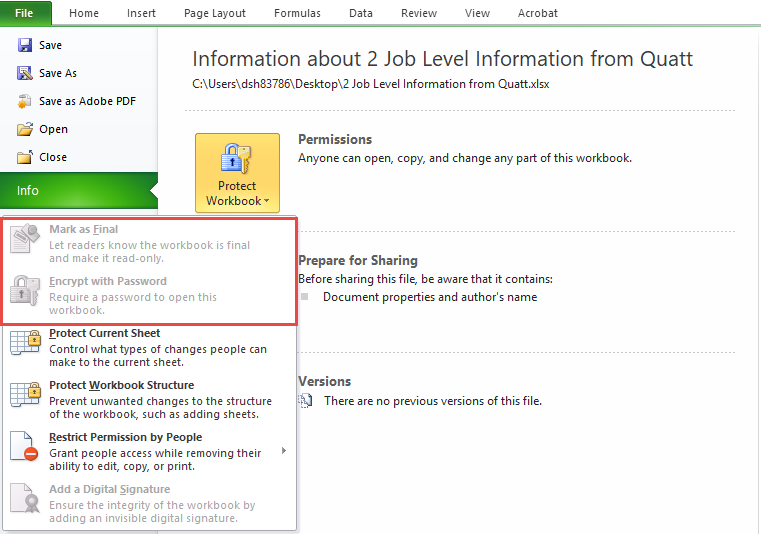Choose Close in the File sidebar
This screenshot has width=761, height=534.
(x=53, y=157)
